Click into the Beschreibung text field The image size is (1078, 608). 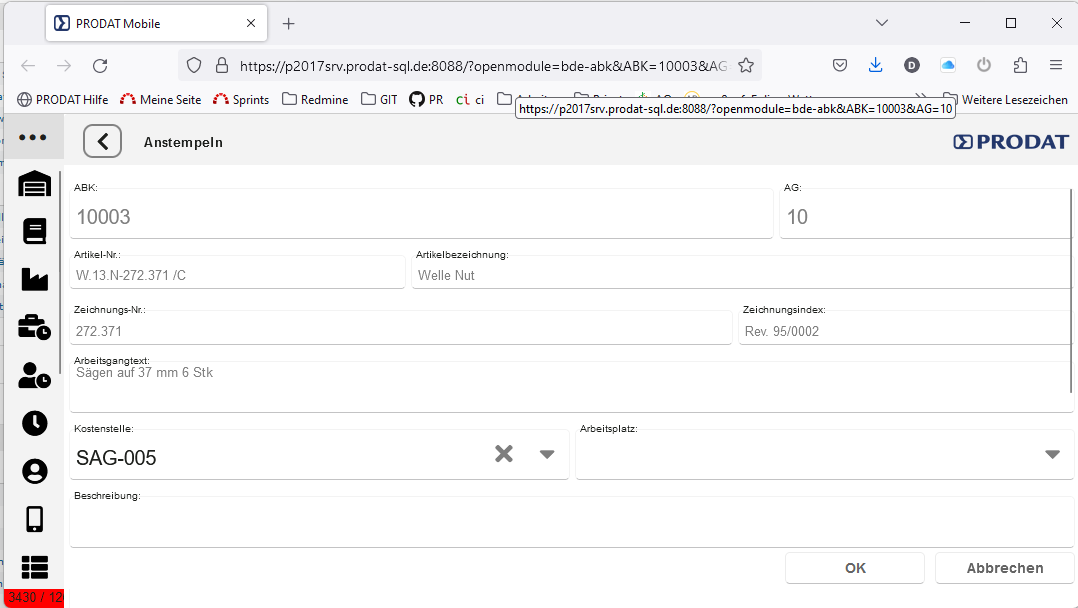570,524
